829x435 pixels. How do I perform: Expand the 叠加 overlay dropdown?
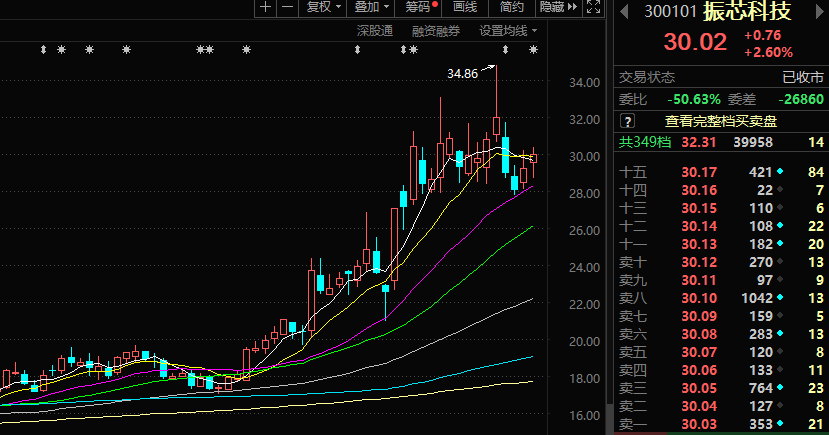(371, 7)
